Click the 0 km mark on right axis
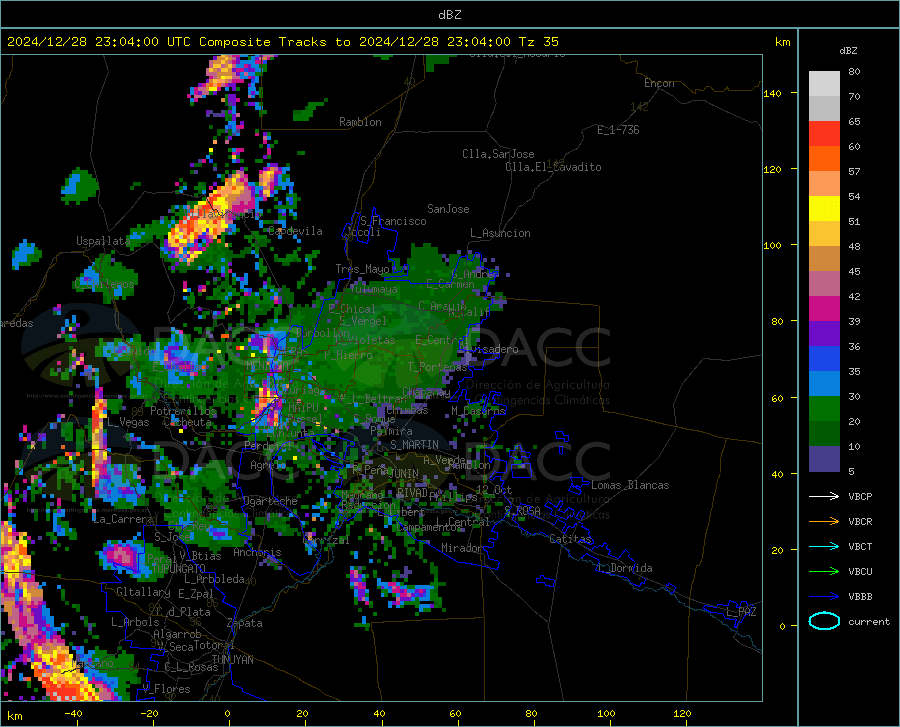 (782, 626)
